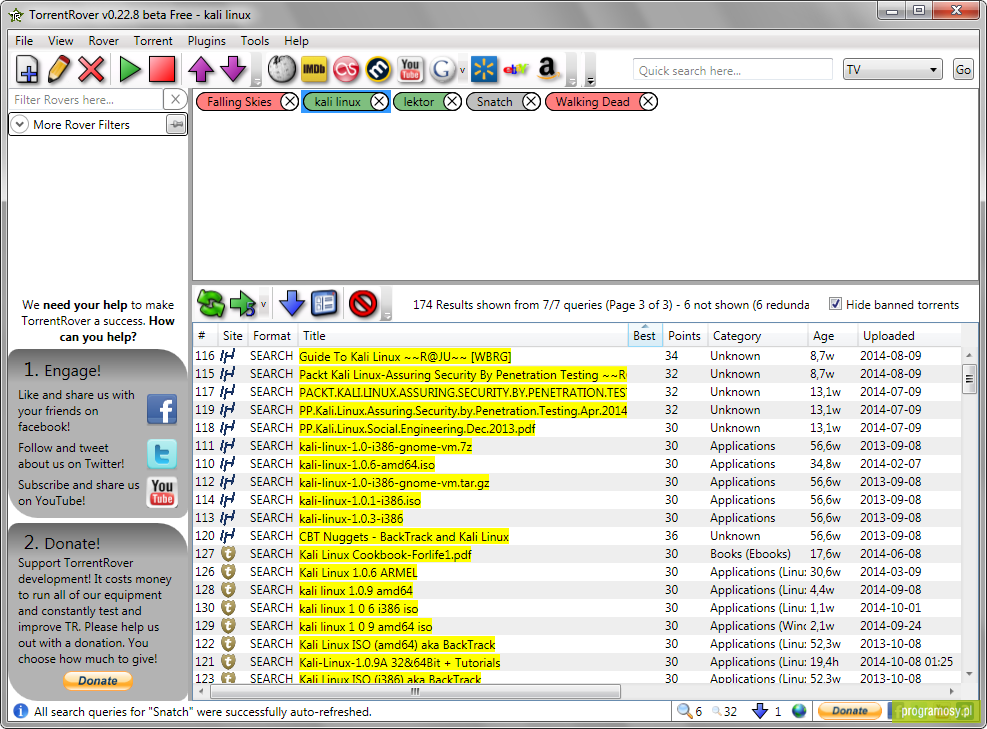
Task: Click Facebook icon in Engage panel
Action: pyautogui.click(x=162, y=410)
